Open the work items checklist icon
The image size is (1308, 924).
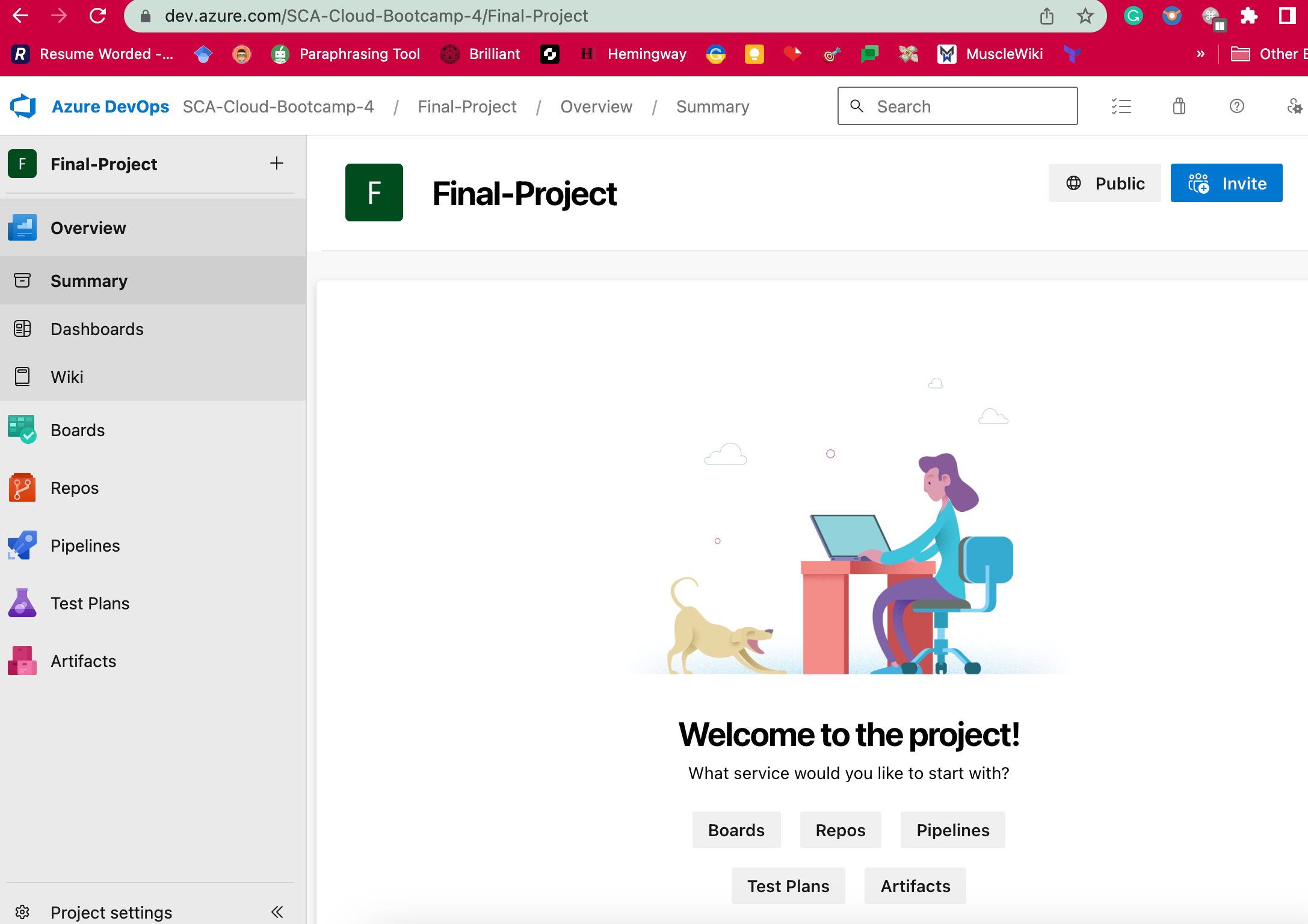[1121, 106]
